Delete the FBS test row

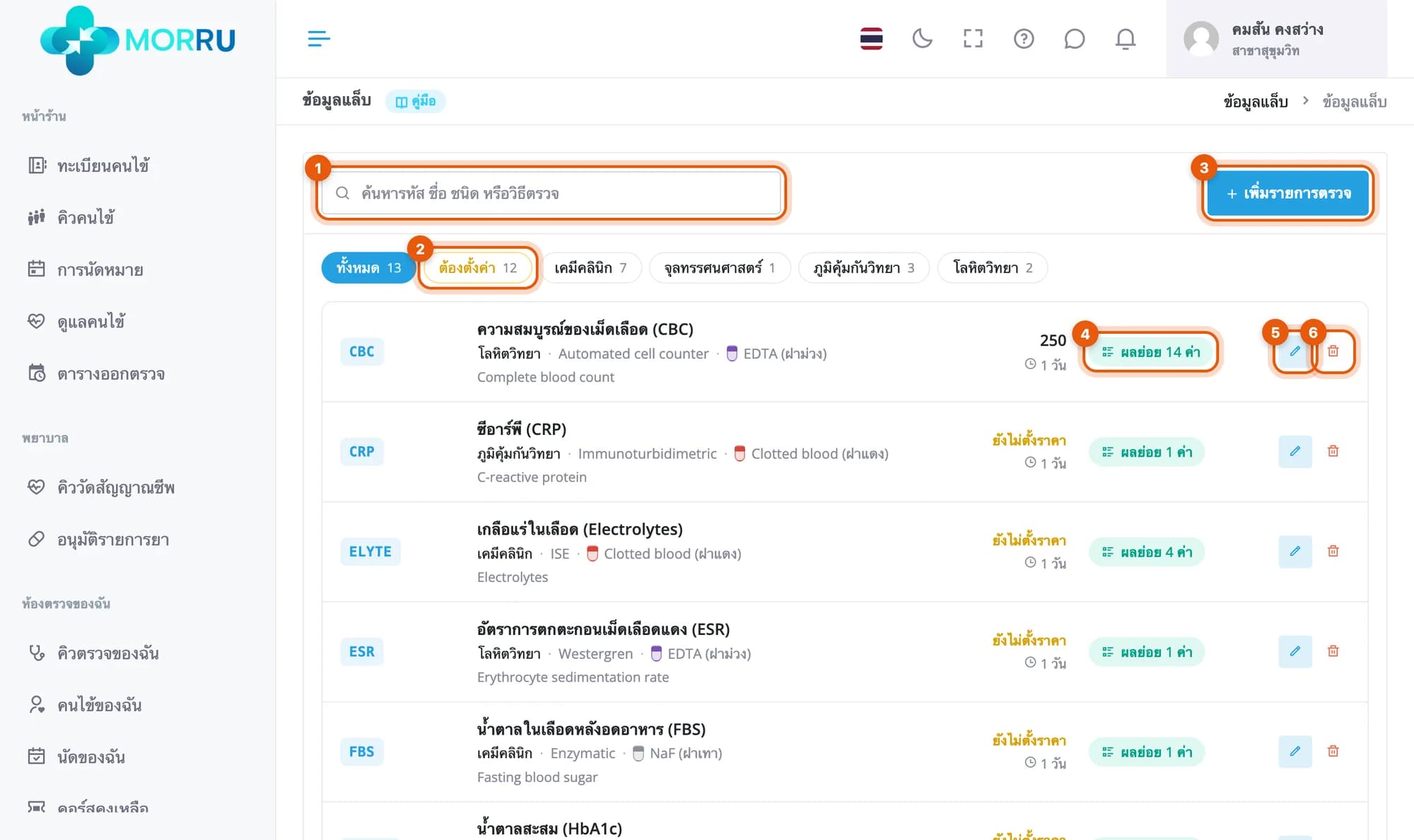pos(1333,751)
